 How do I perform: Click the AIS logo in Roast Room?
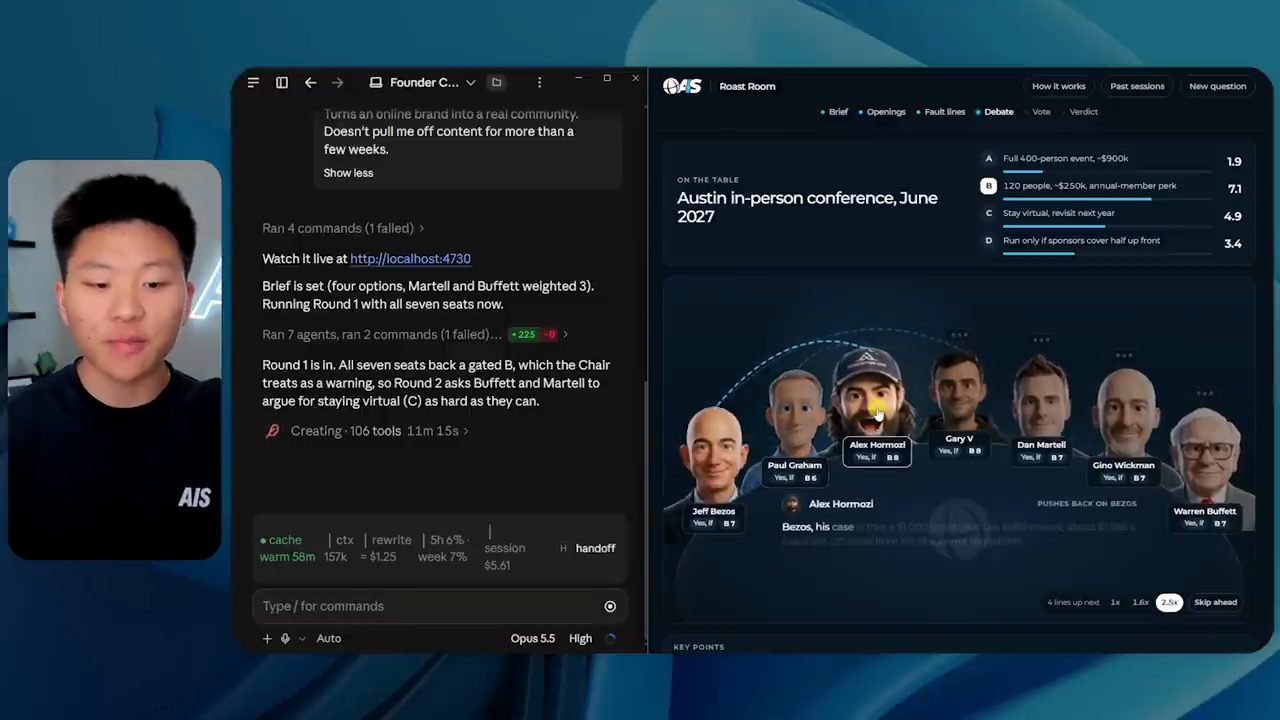(x=682, y=86)
